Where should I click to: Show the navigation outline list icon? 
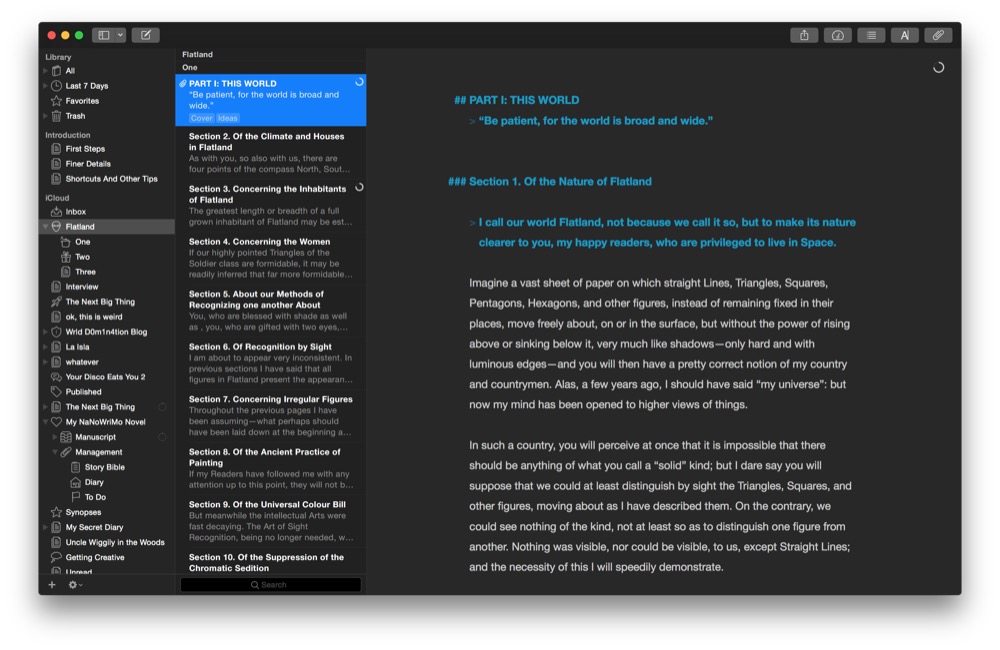(x=871, y=36)
